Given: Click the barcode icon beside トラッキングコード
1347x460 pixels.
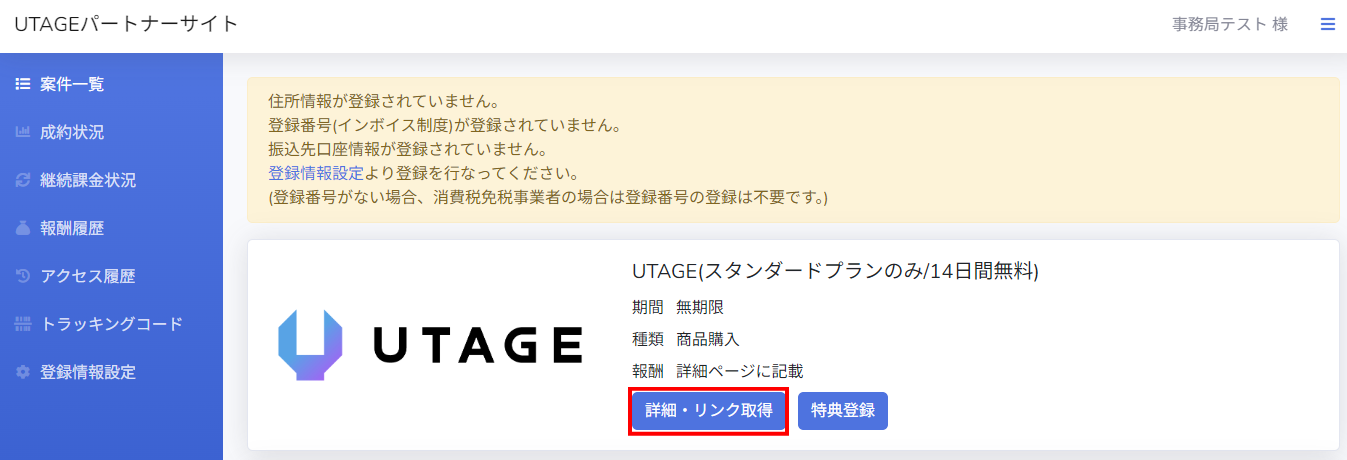Looking at the screenshot, I should click(x=23, y=325).
